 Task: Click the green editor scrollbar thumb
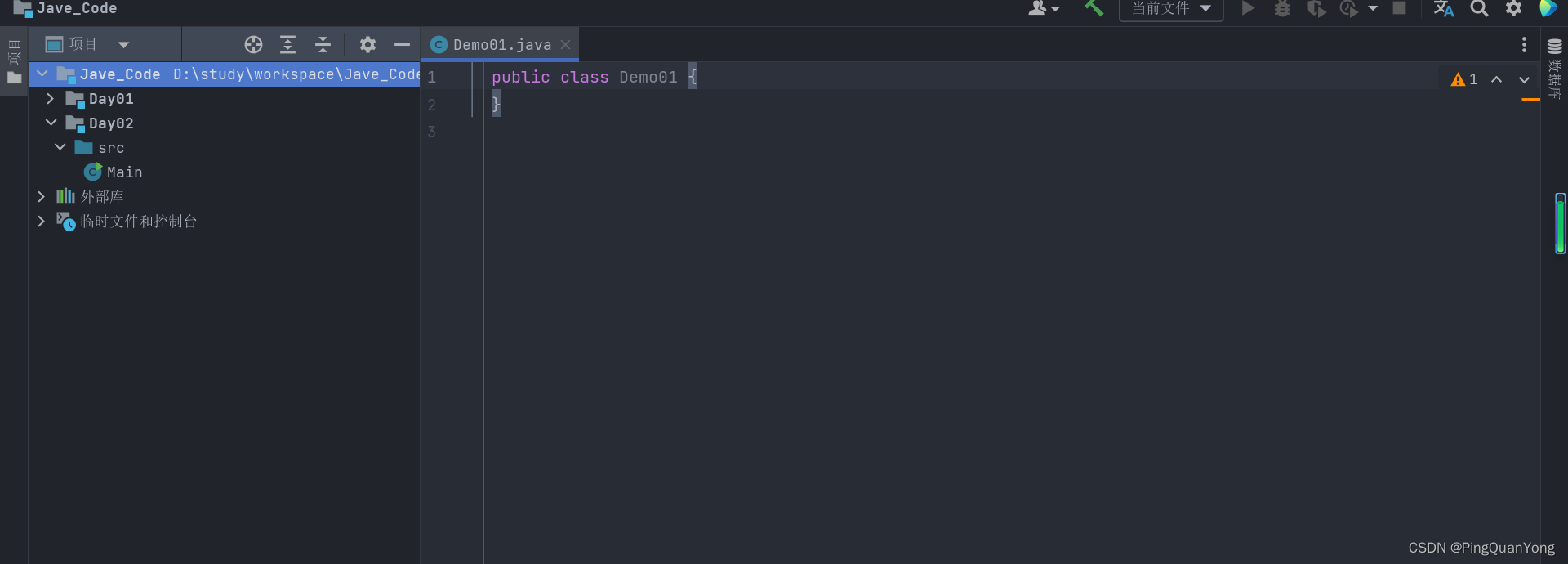pos(1560,223)
